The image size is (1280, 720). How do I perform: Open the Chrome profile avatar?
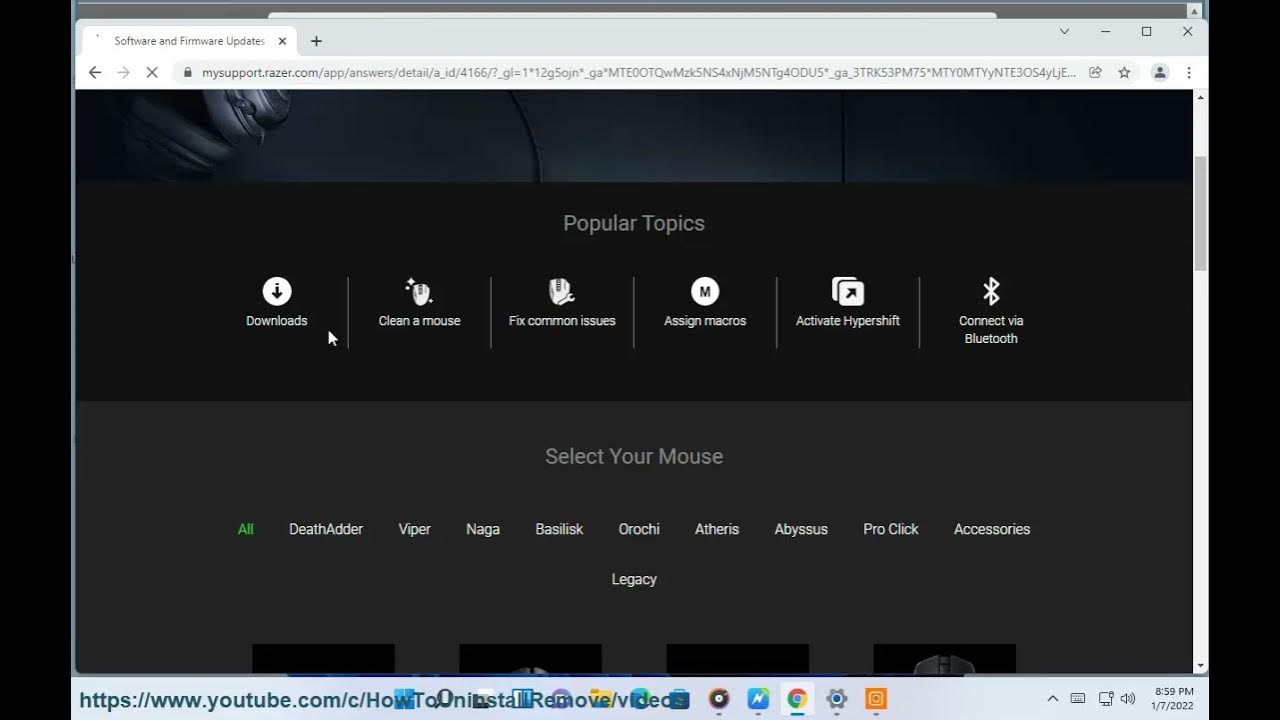[1160, 72]
